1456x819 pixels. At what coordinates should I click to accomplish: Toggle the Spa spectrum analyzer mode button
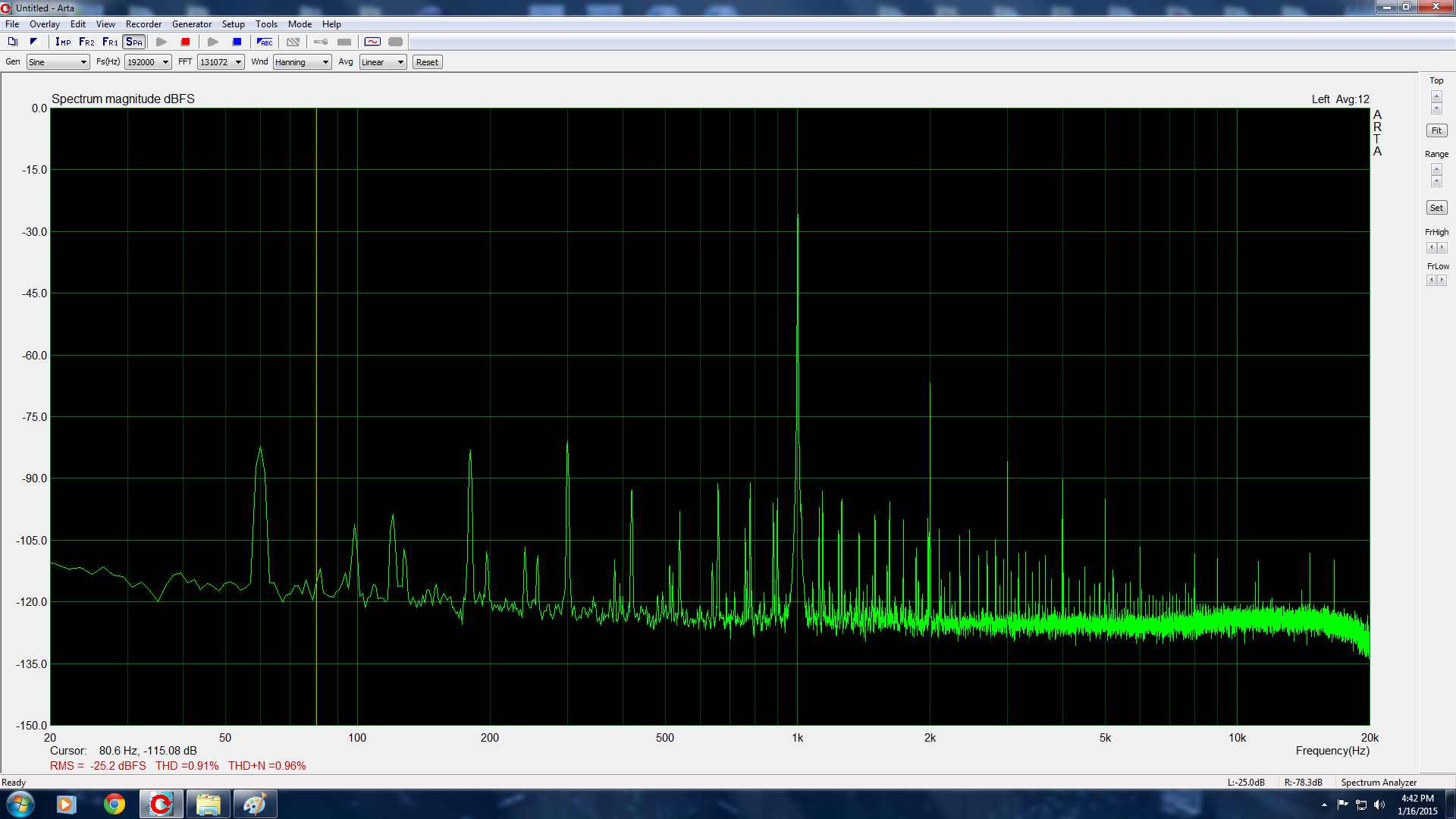click(x=134, y=42)
